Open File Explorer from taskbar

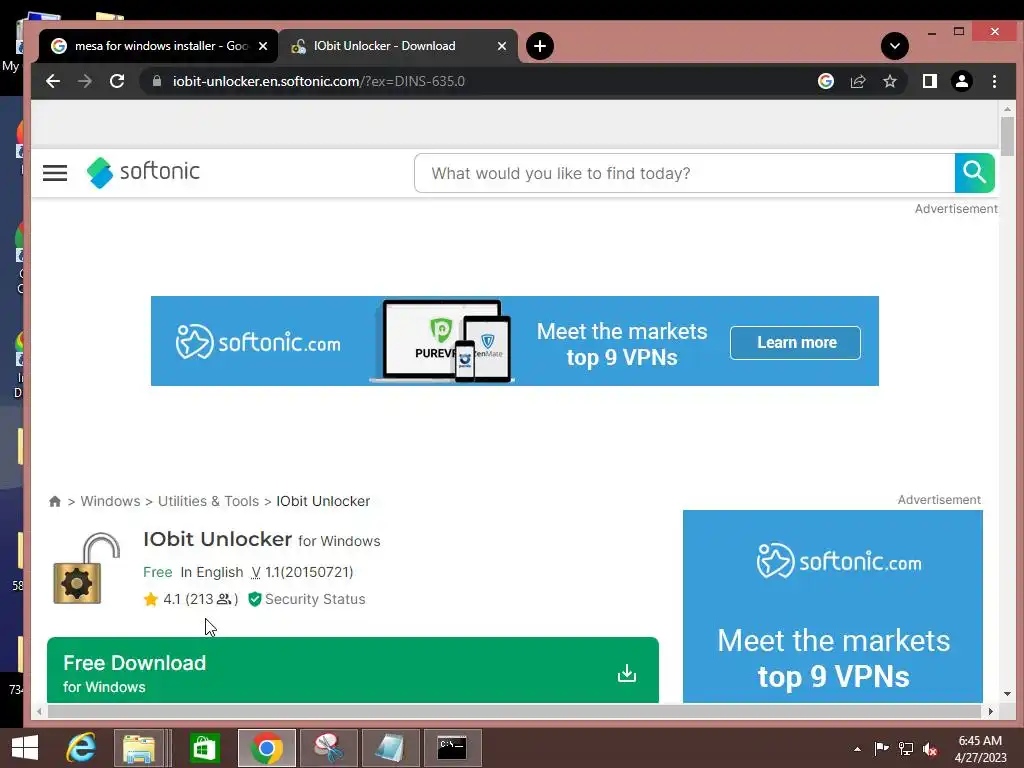(139, 748)
